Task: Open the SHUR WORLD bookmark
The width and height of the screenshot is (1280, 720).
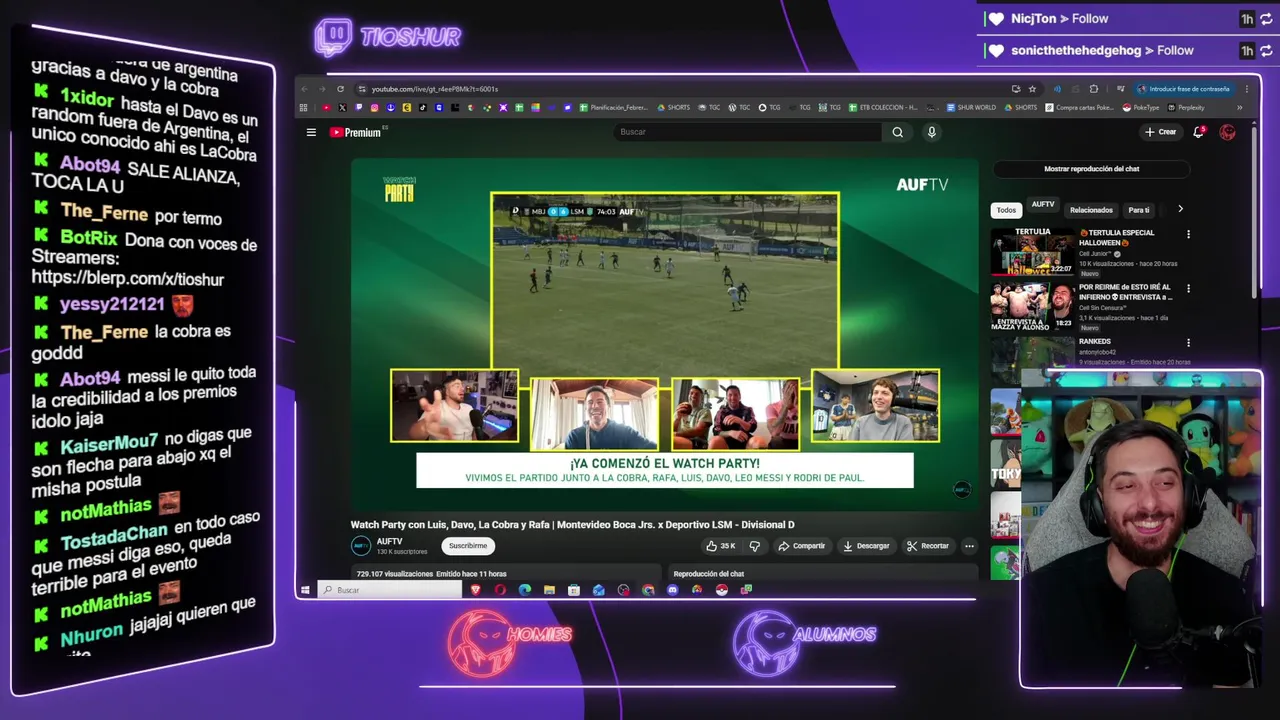Action: coord(973,107)
